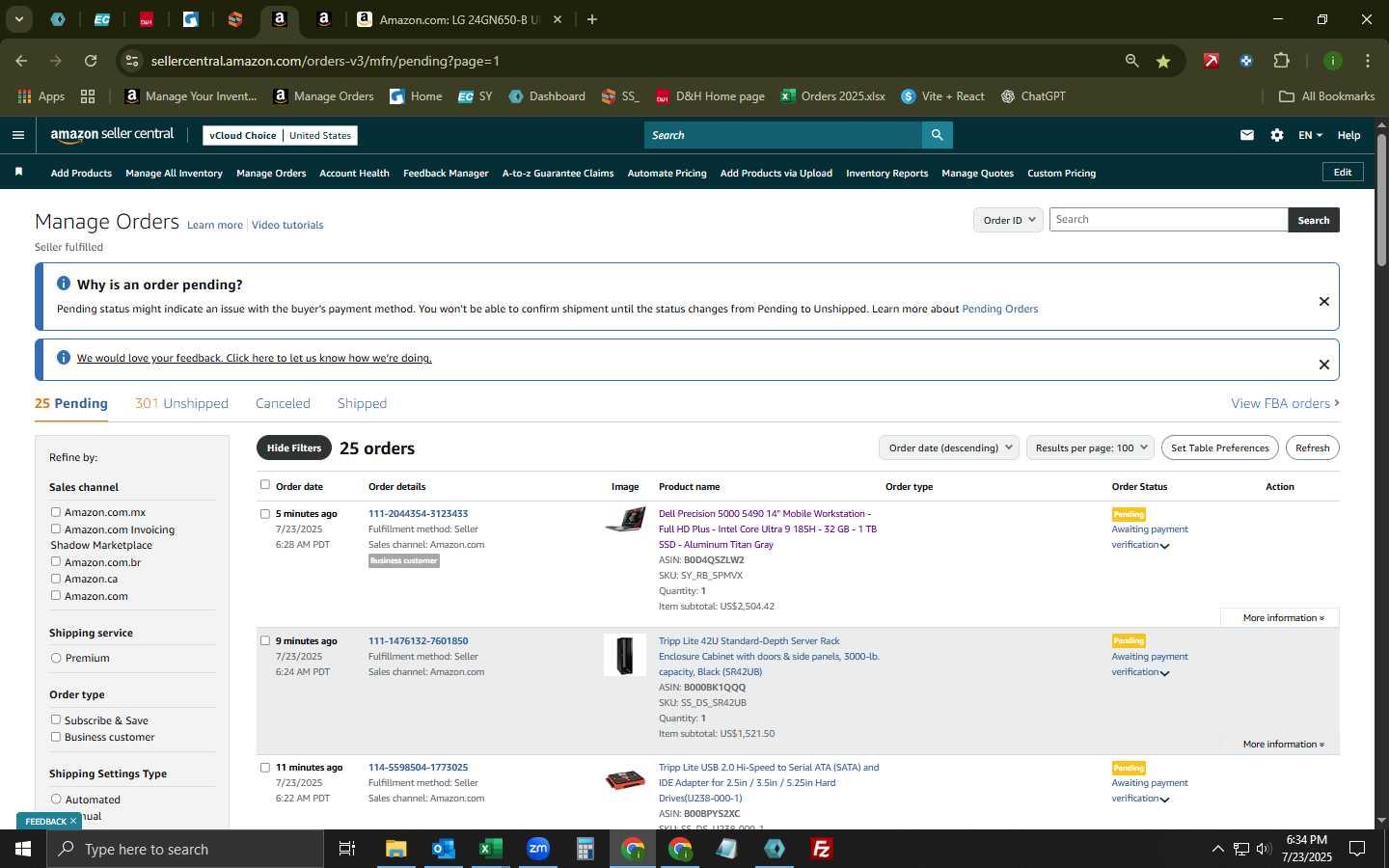This screenshot has width=1389, height=868.
Task: Check the Amazon.com sales channel filter
Action: (x=56, y=596)
